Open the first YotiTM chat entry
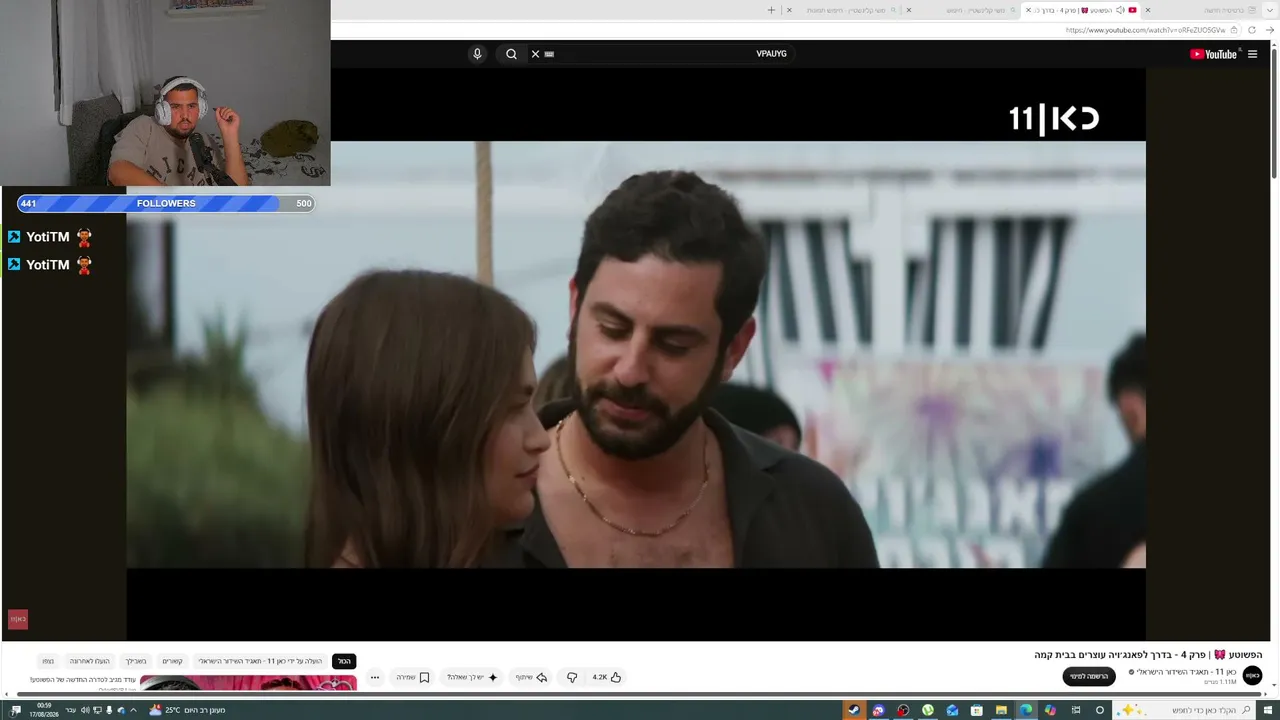Image resolution: width=1280 pixels, height=720 pixels. coord(50,237)
